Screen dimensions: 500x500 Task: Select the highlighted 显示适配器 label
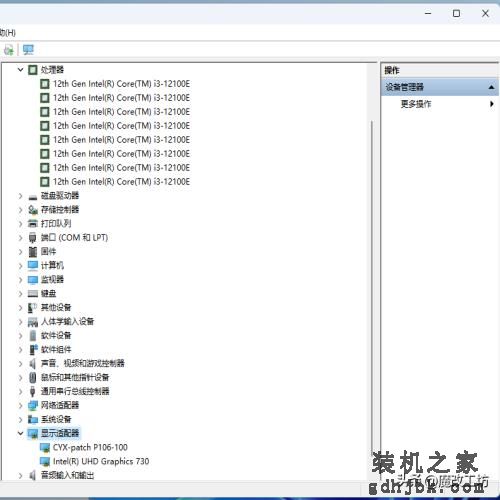click(60, 433)
